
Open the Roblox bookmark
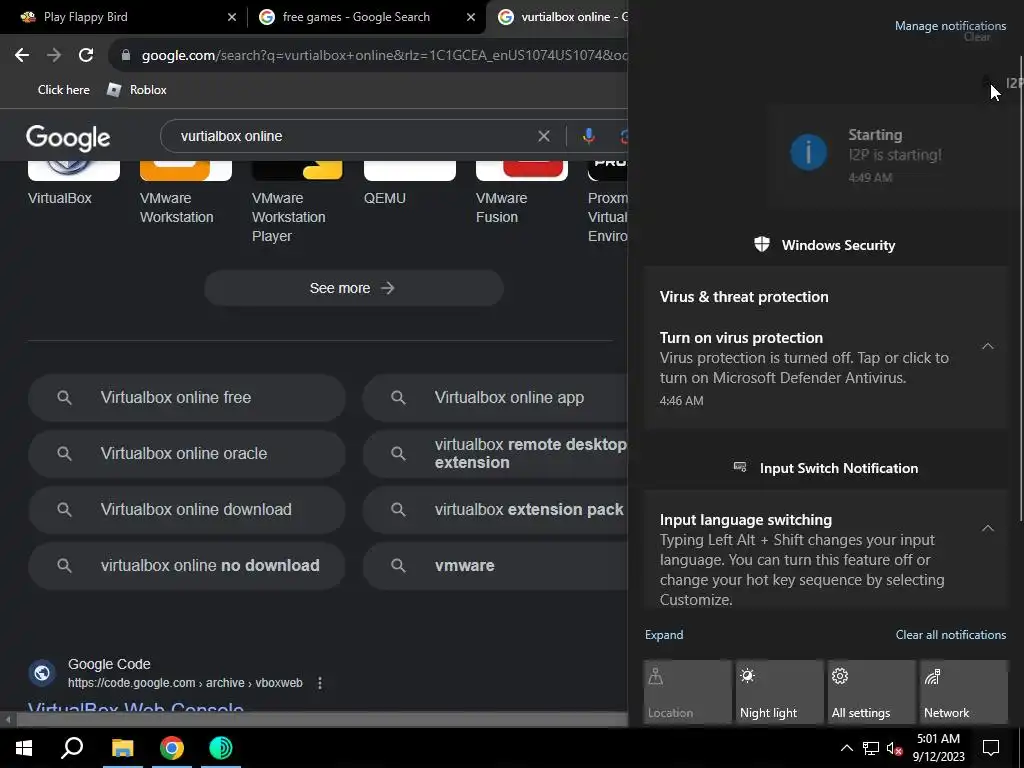click(137, 89)
